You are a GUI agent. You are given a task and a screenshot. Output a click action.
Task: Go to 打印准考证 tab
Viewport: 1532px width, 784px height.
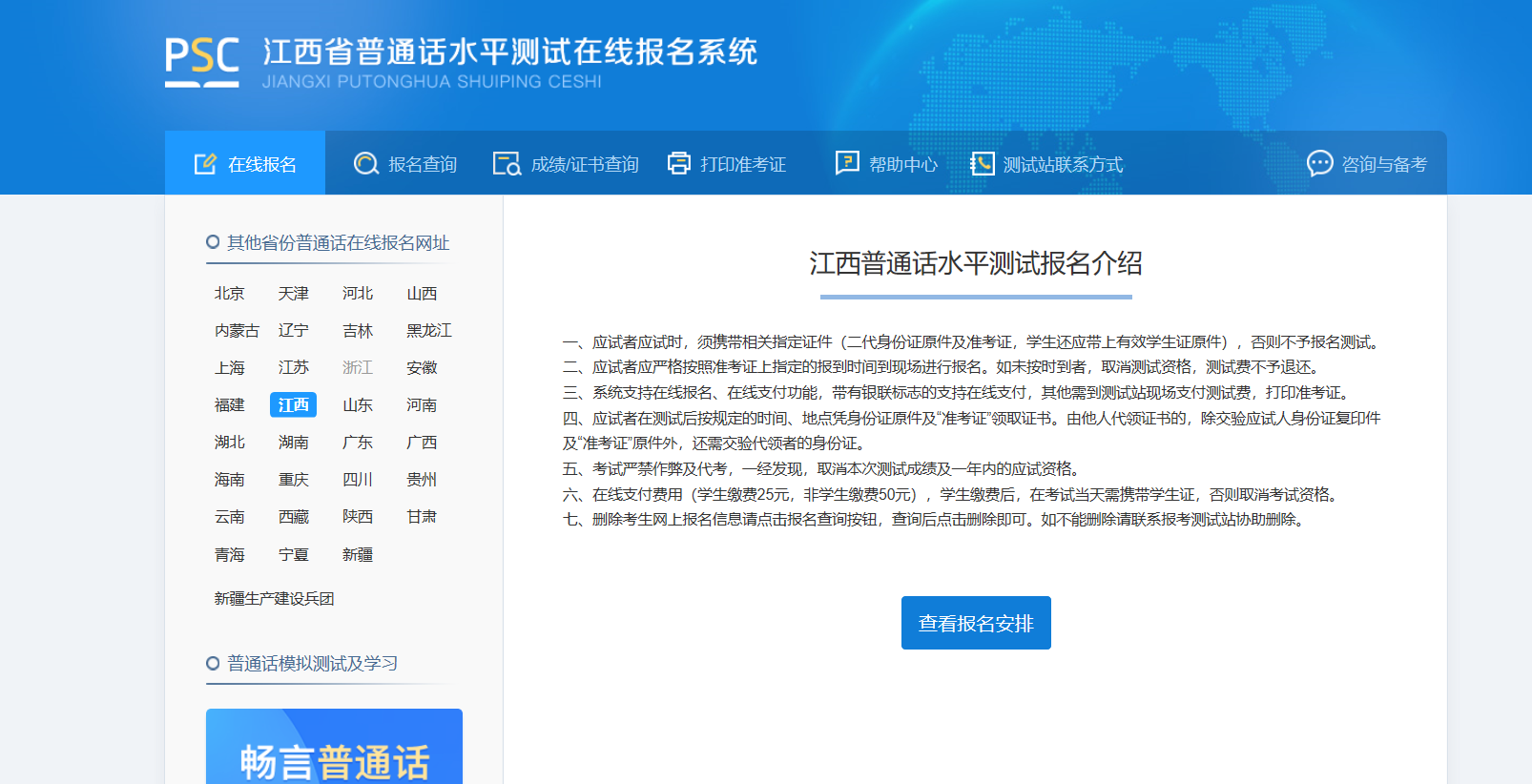tap(727, 164)
